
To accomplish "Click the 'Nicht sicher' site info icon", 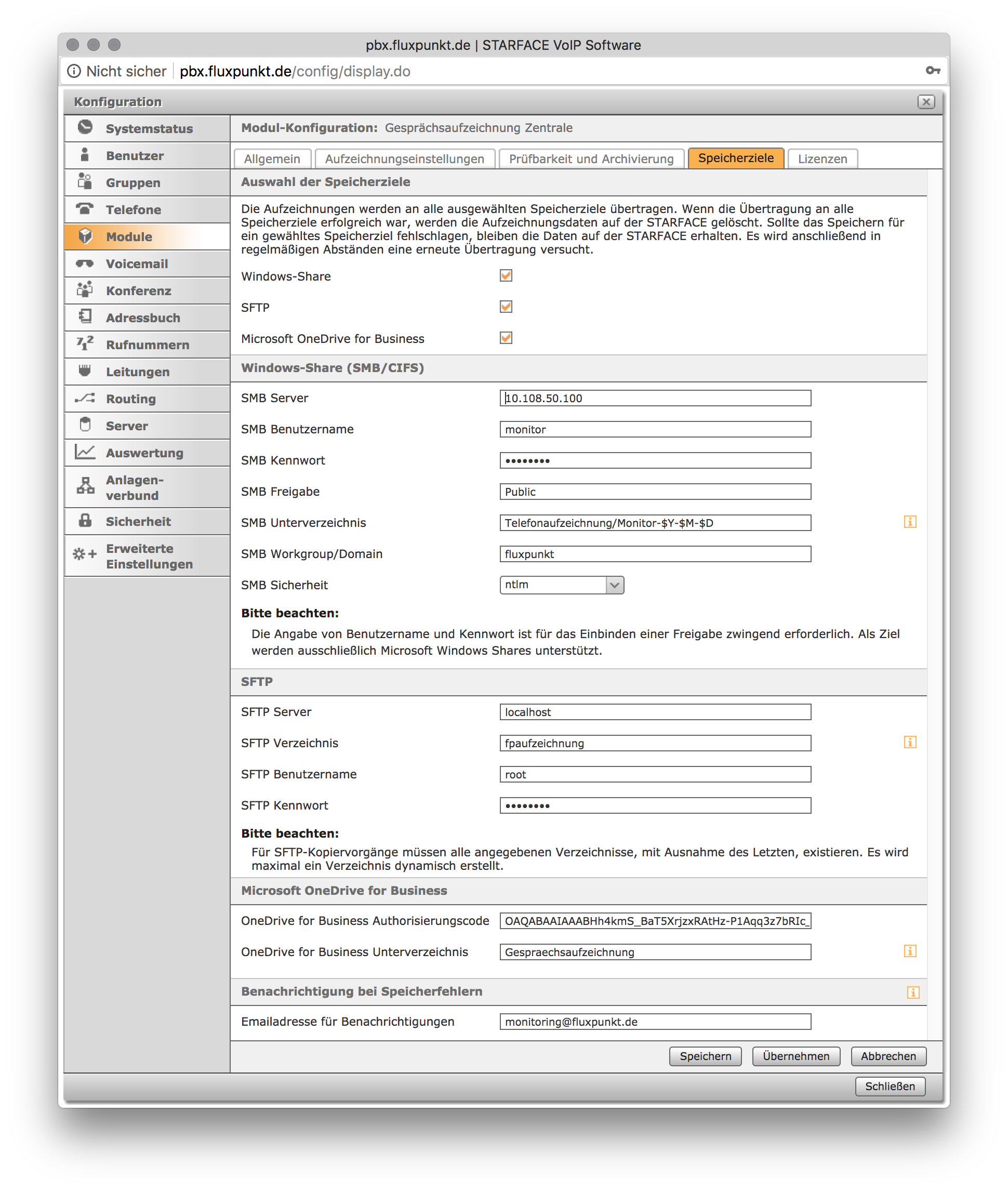I will tap(74, 71).
